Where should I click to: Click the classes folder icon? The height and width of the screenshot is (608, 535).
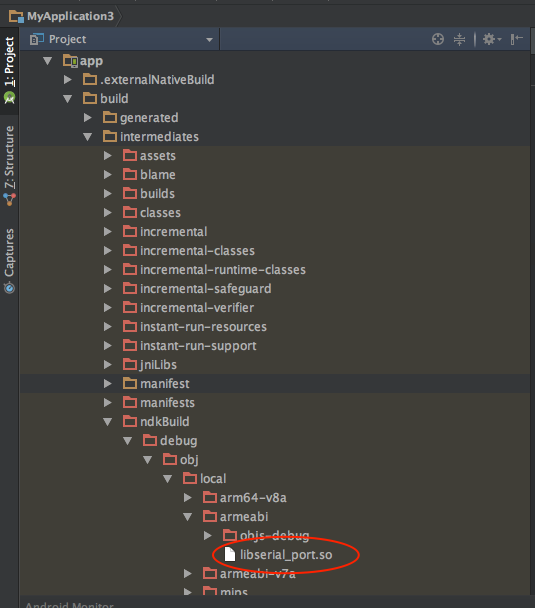pos(130,212)
